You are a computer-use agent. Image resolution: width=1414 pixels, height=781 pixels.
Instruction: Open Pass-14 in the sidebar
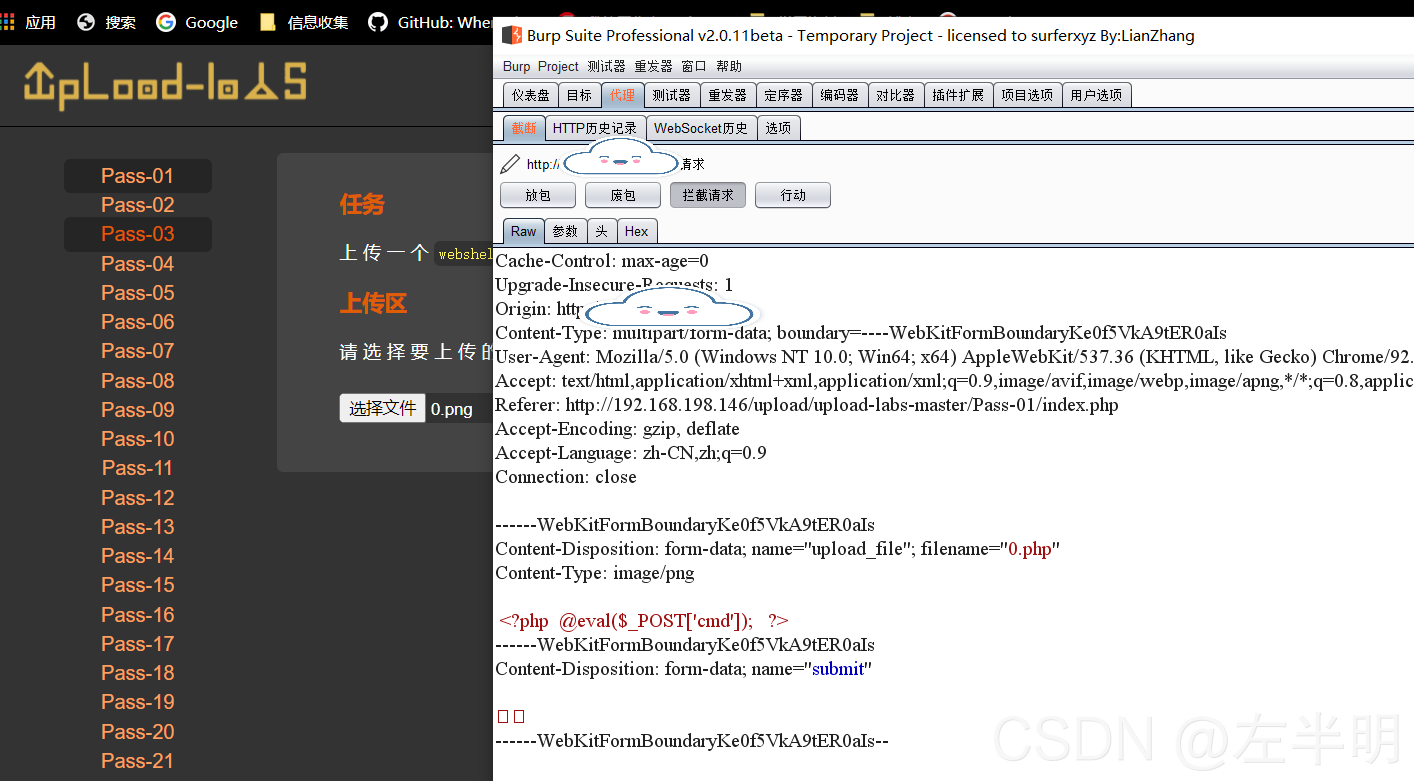pyautogui.click(x=138, y=556)
